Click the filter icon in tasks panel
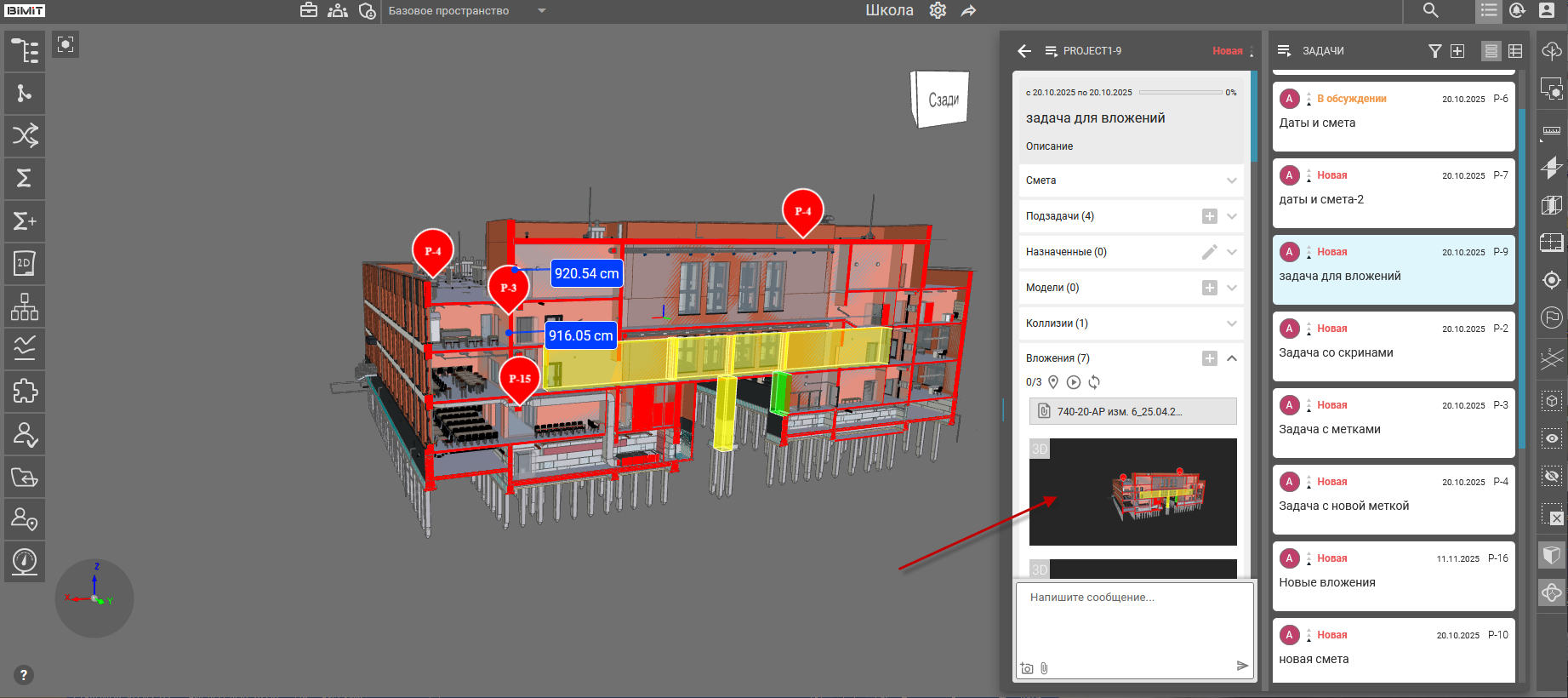The image size is (1568, 698). pos(1434,51)
